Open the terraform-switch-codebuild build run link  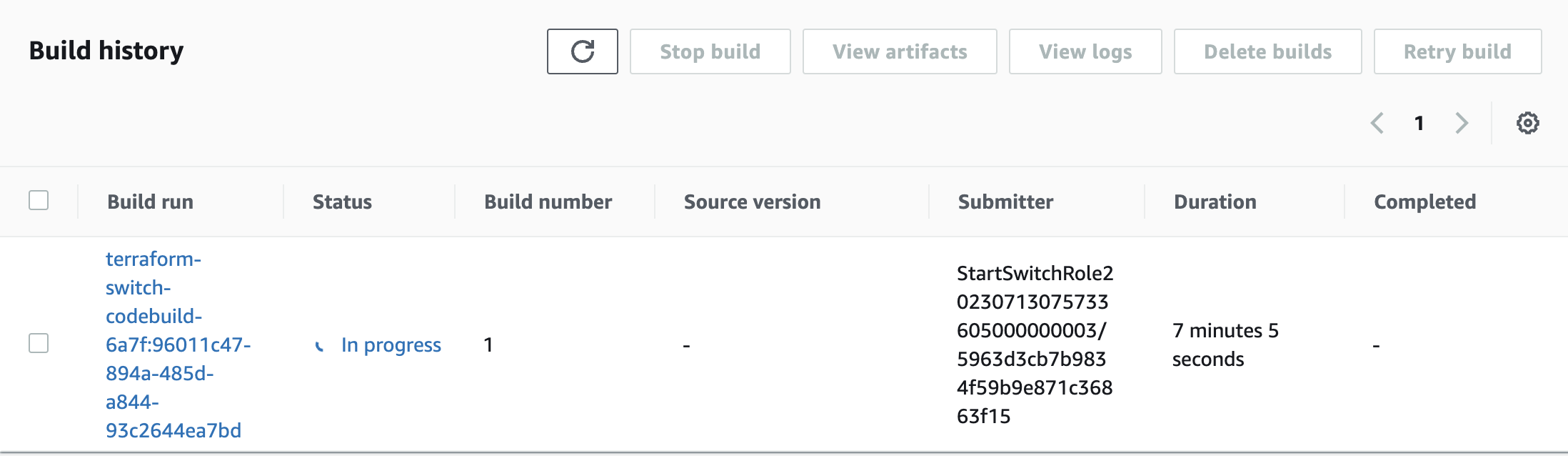coord(178,345)
